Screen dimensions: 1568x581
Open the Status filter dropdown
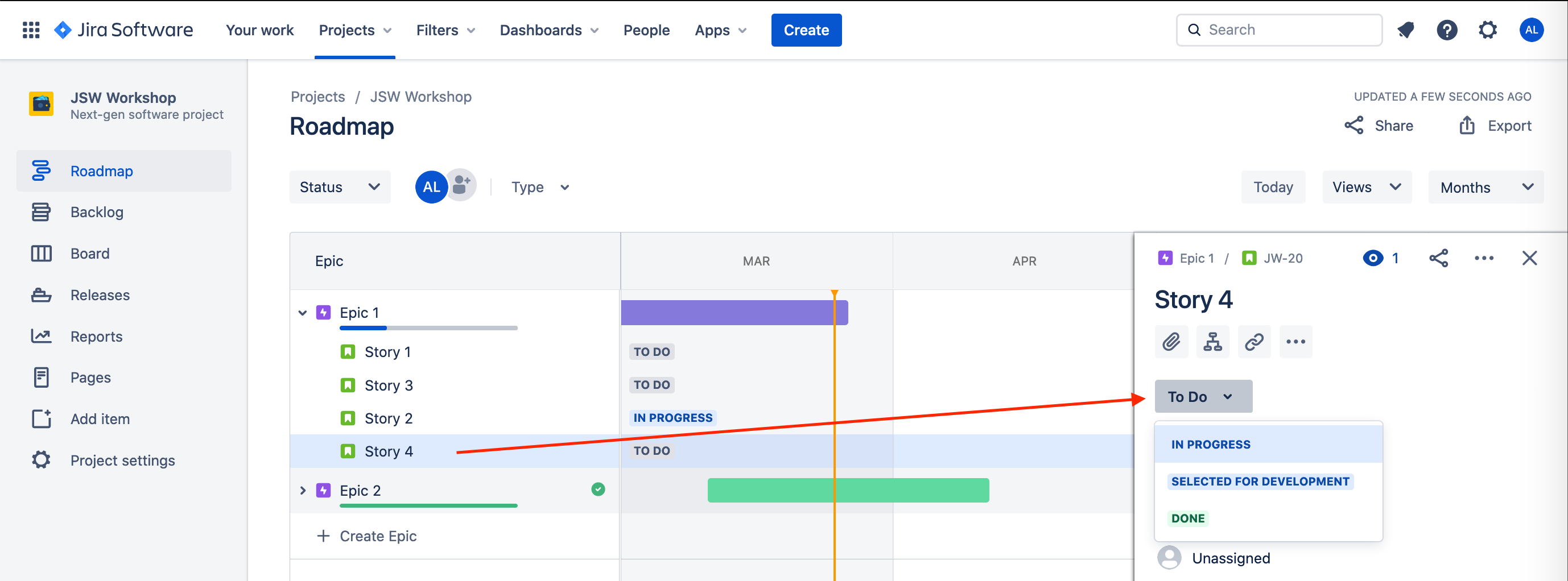pyautogui.click(x=340, y=187)
